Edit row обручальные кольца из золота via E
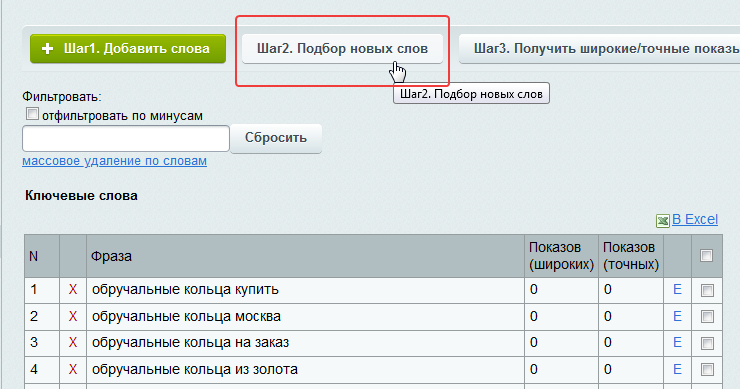Image resolution: width=740 pixels, height=389 pixels. click(x=677, y=369)
